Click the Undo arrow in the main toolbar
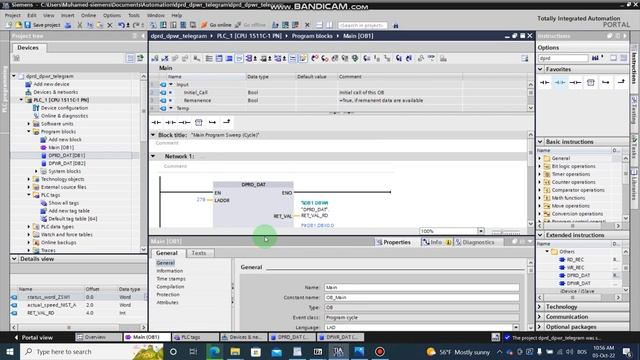Viewport: 640px width, 360px height. (121, 25)
